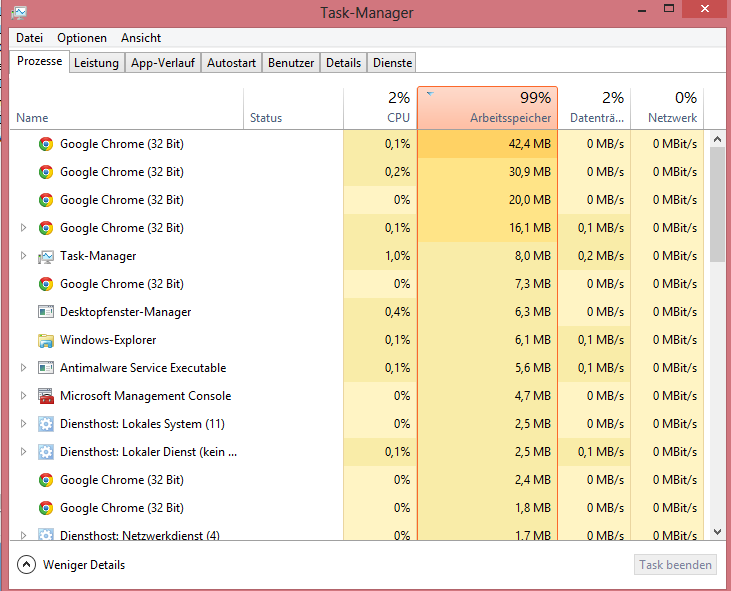The image size is (731, 591).
Task: Select the Windows-Explorer process name
Action: (x=108, y=340)
